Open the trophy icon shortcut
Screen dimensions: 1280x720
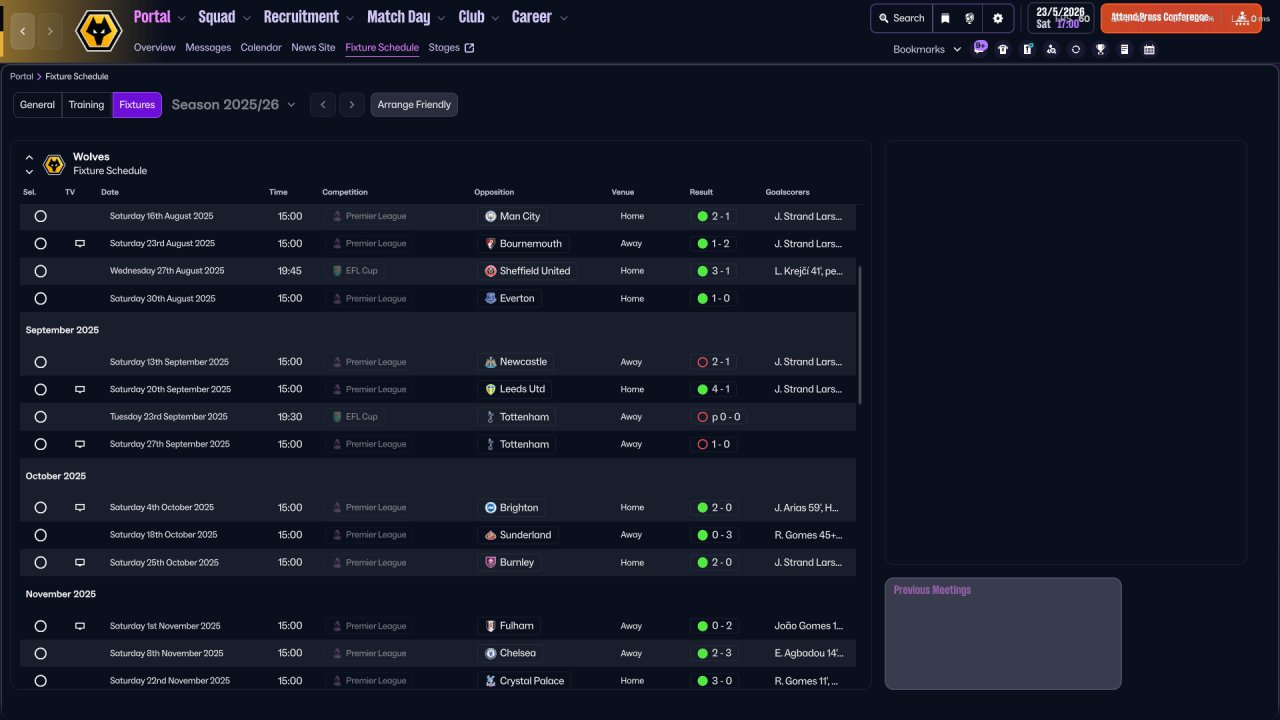1100,49
